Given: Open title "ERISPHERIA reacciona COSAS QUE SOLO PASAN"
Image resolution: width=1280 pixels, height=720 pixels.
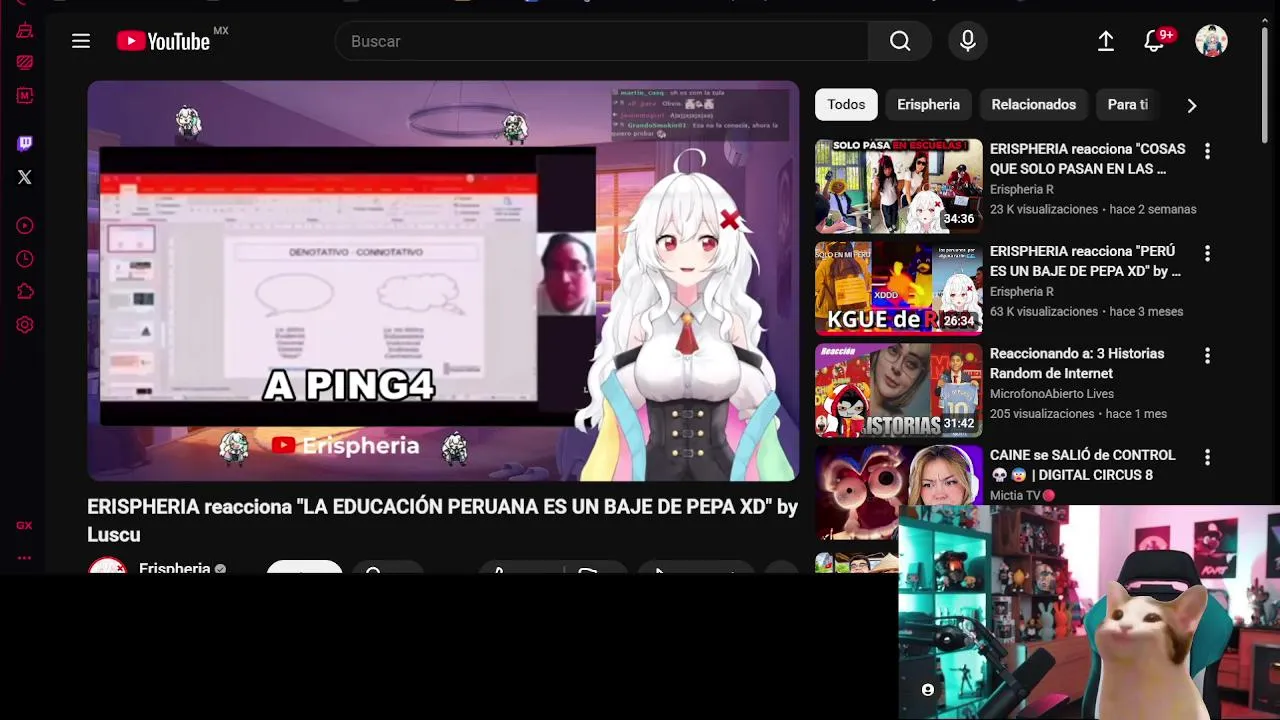Looking at the screenshot, I should tap(1088, 159).
